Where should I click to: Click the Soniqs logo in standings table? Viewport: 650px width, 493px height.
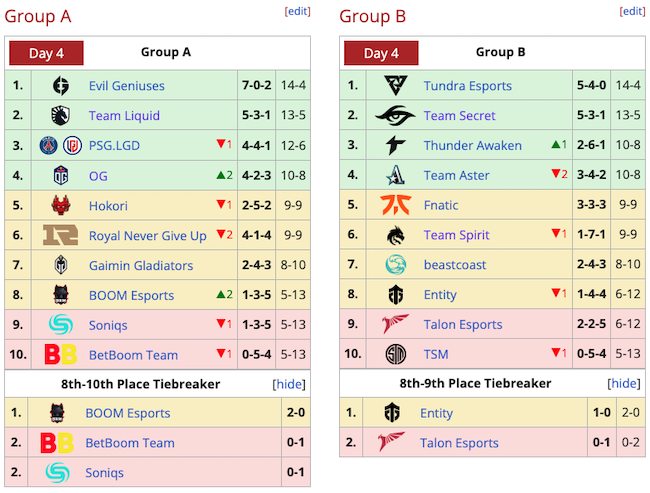click(61, 324)
